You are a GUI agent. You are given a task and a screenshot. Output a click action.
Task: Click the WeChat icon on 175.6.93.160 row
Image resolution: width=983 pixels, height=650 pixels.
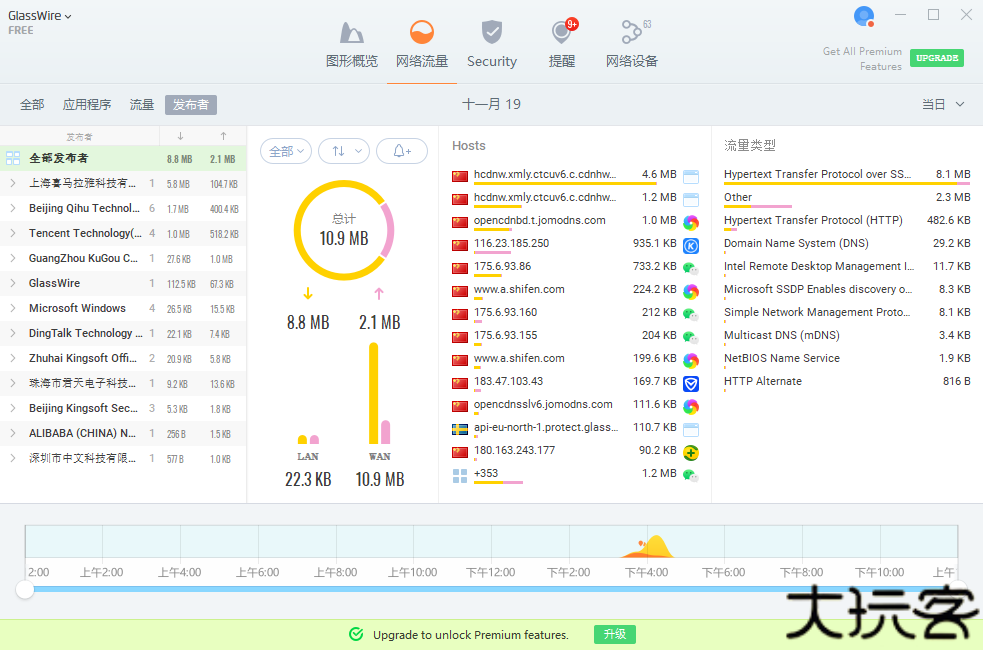pos(691,315)
